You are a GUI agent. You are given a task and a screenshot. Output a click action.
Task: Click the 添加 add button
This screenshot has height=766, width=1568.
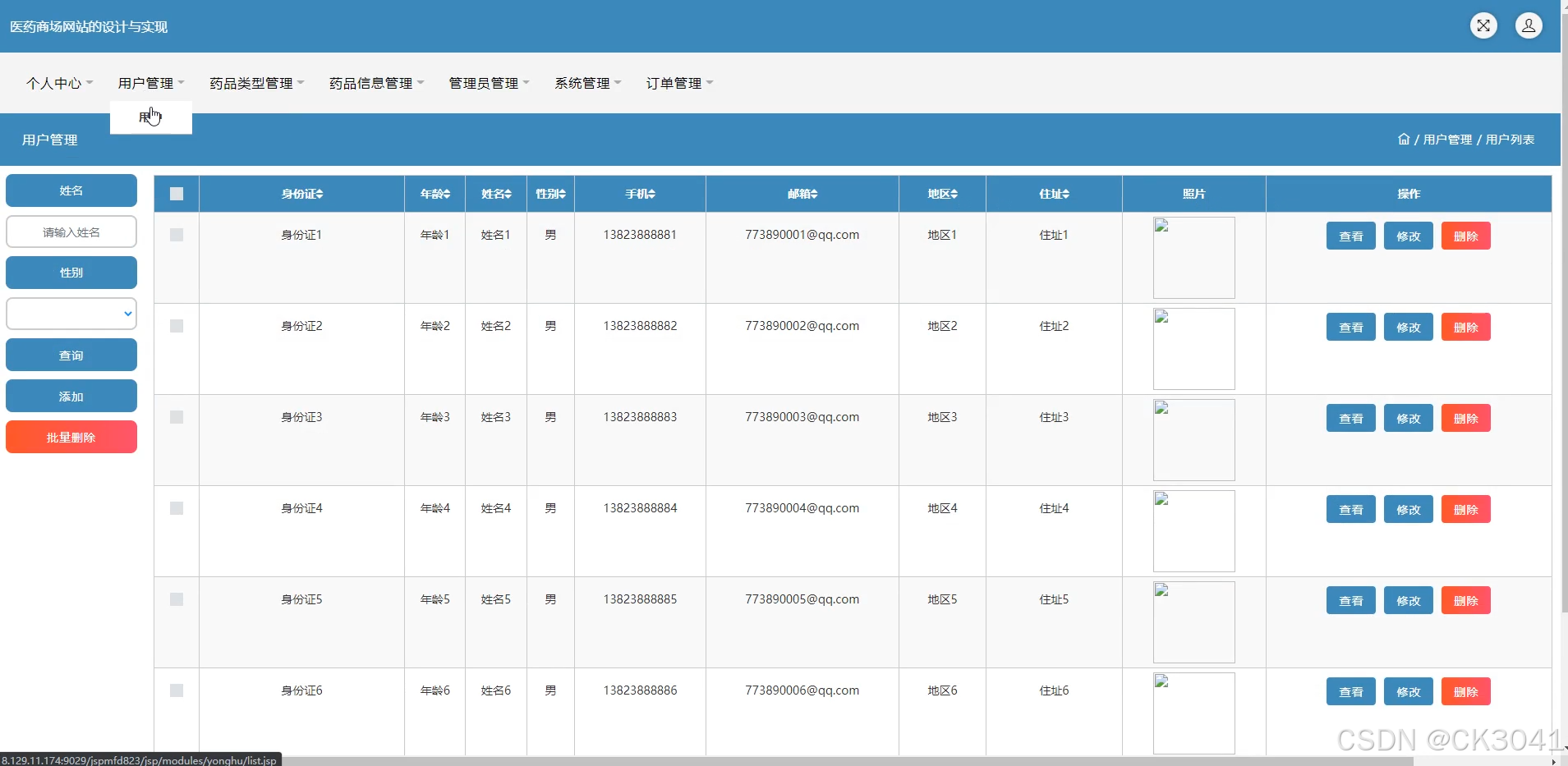(71, 396)
